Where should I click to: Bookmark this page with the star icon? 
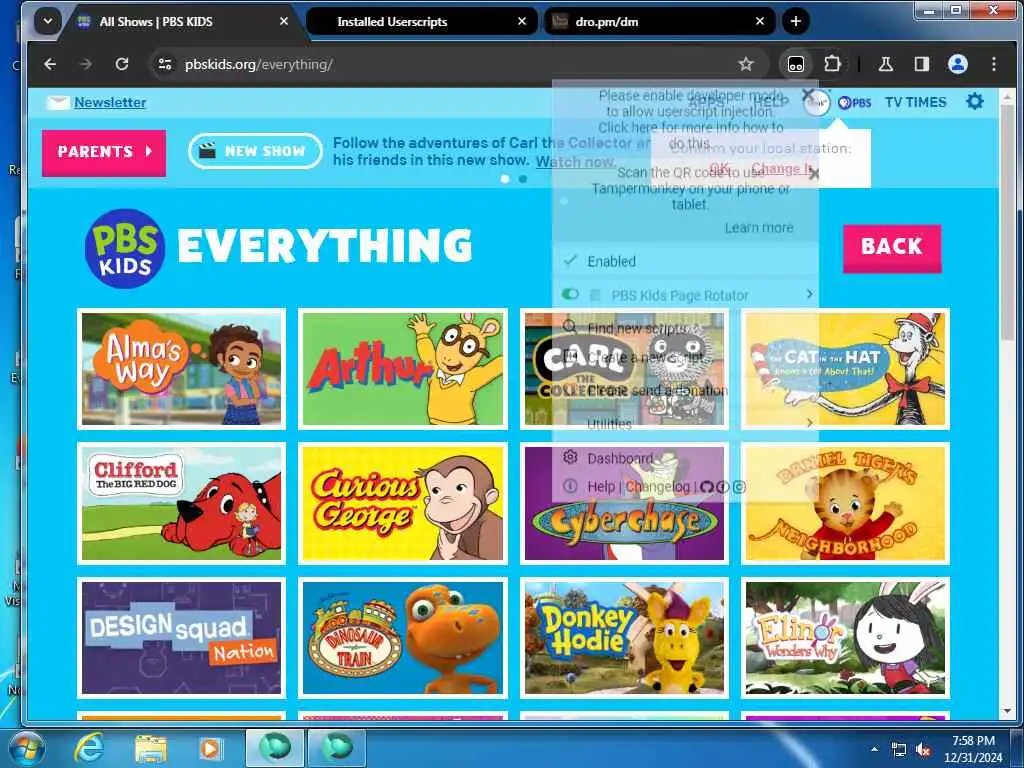[746, 64]
